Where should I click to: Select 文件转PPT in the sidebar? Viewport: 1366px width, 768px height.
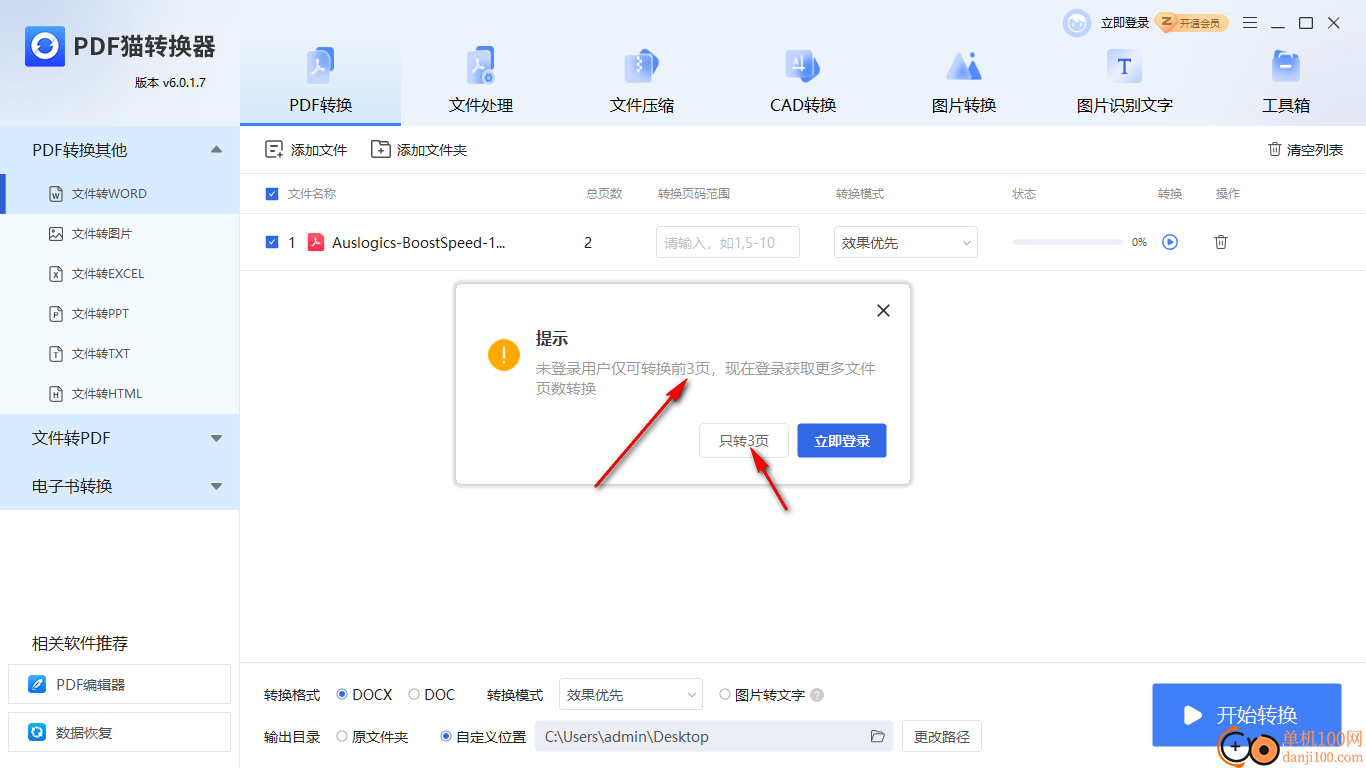click(120, 314)
